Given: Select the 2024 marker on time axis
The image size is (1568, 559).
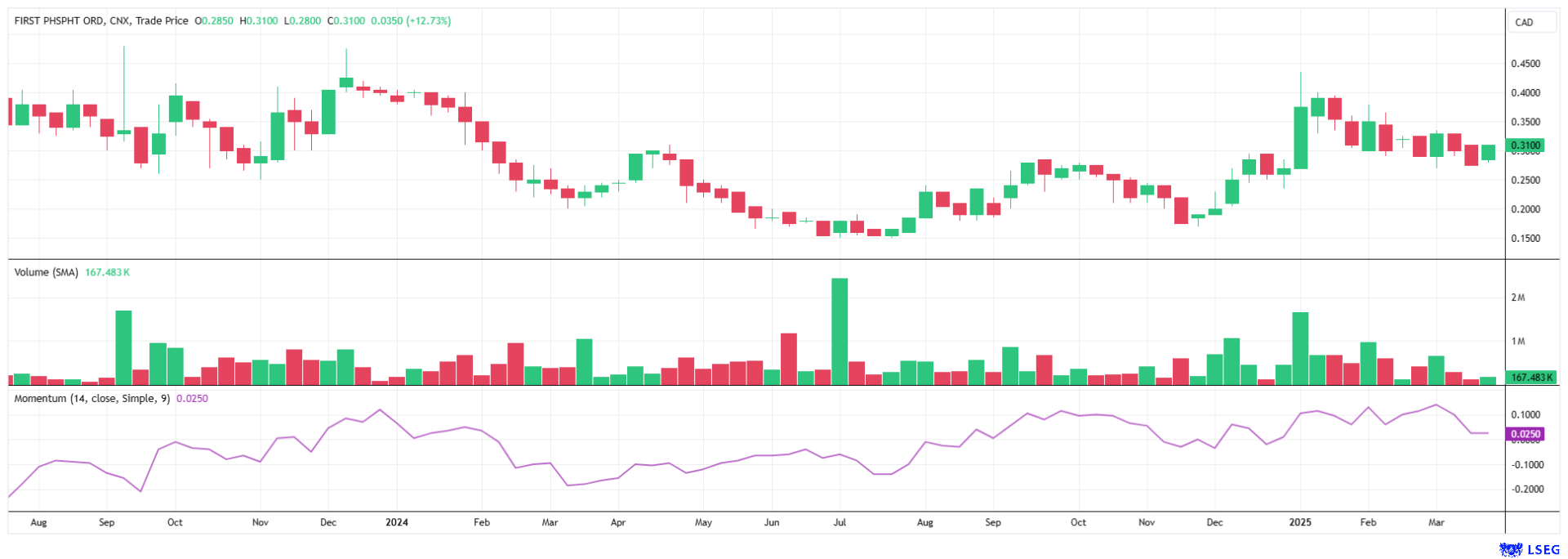Looking at the screenshot, I should (397, 522).
